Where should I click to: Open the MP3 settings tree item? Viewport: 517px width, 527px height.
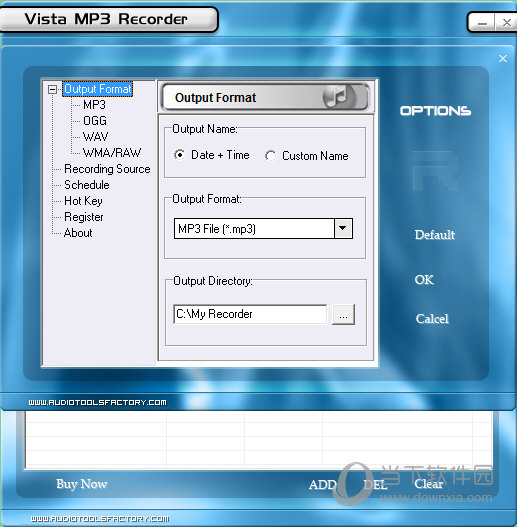[x=94, y=105]
